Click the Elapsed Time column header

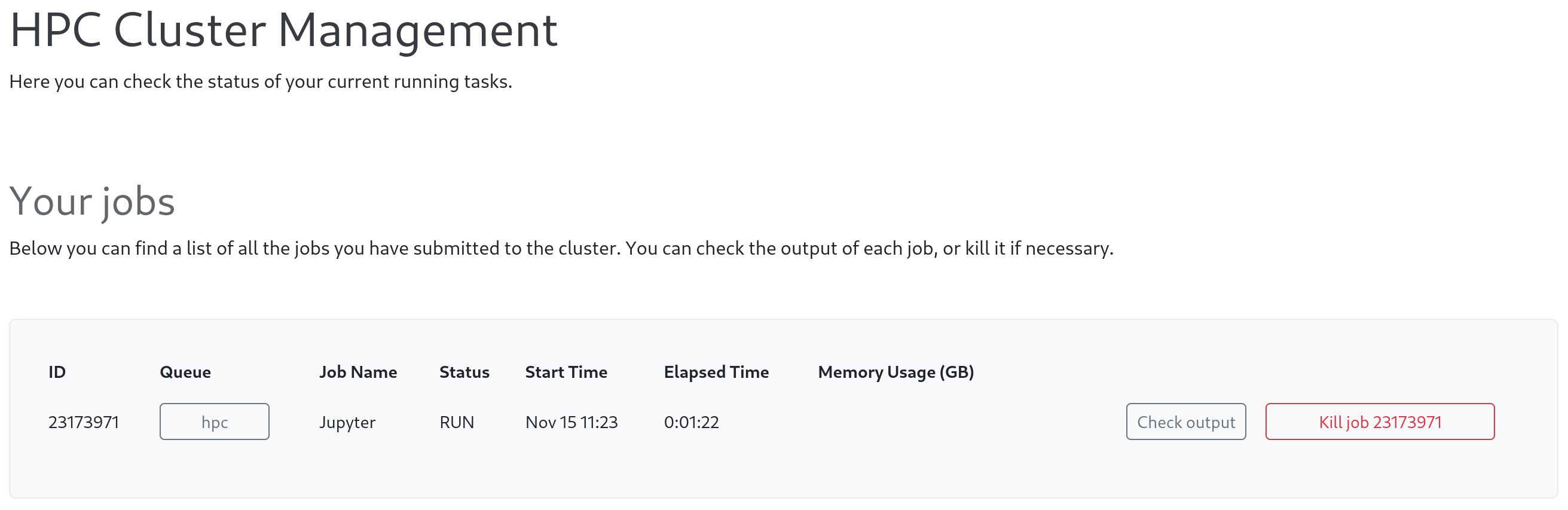point(716,372)
